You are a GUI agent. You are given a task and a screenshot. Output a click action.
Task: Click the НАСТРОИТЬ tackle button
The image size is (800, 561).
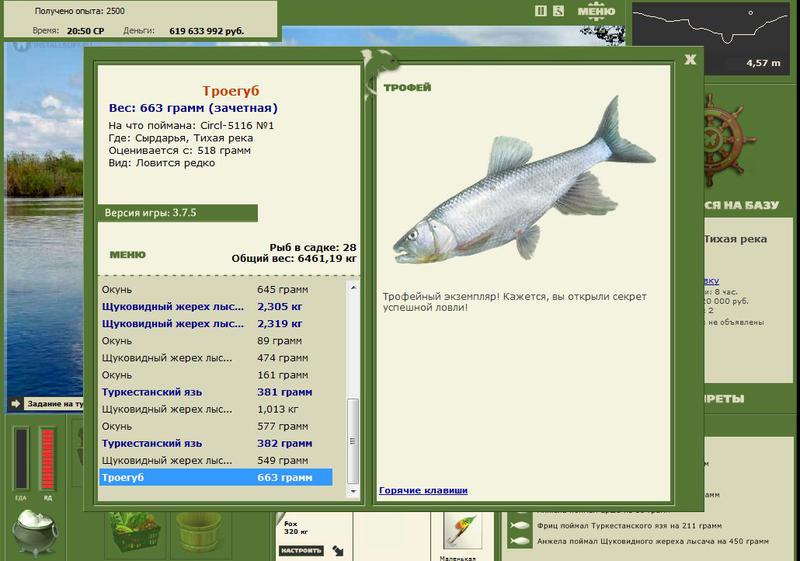(x=301, y=551)
